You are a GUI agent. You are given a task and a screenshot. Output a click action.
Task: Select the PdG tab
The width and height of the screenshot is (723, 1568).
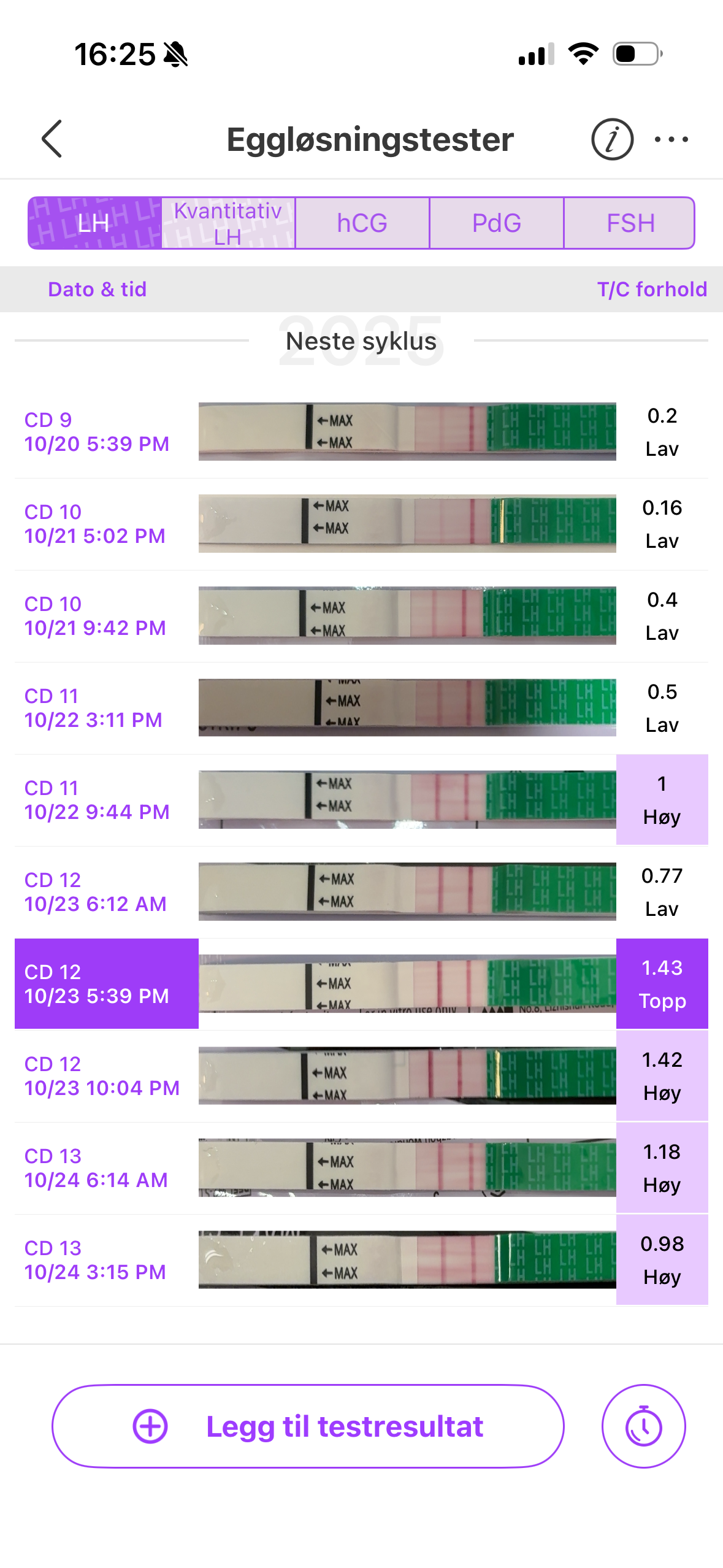[496, 223]
